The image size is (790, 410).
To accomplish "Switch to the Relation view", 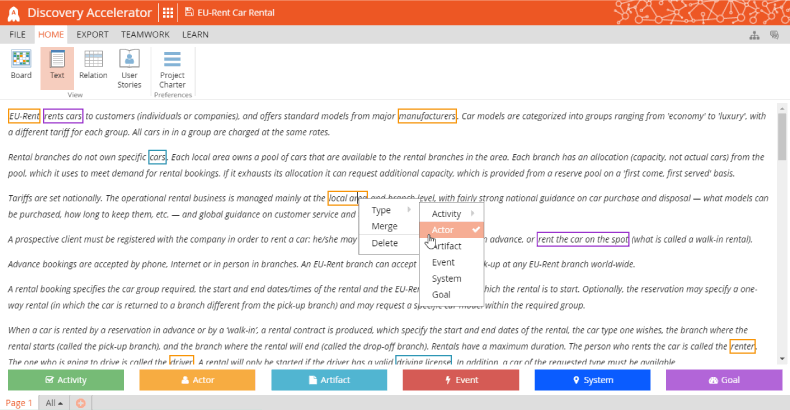I will 93,65.
